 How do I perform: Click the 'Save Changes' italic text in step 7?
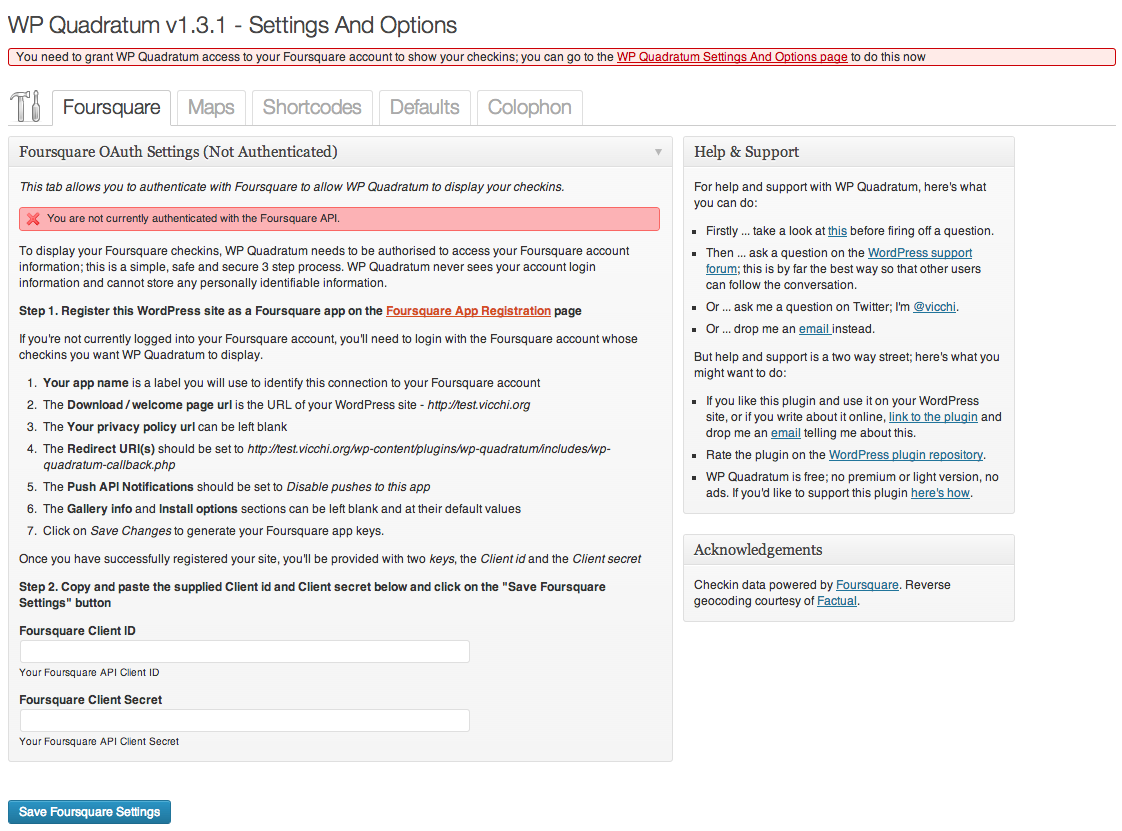131,530
